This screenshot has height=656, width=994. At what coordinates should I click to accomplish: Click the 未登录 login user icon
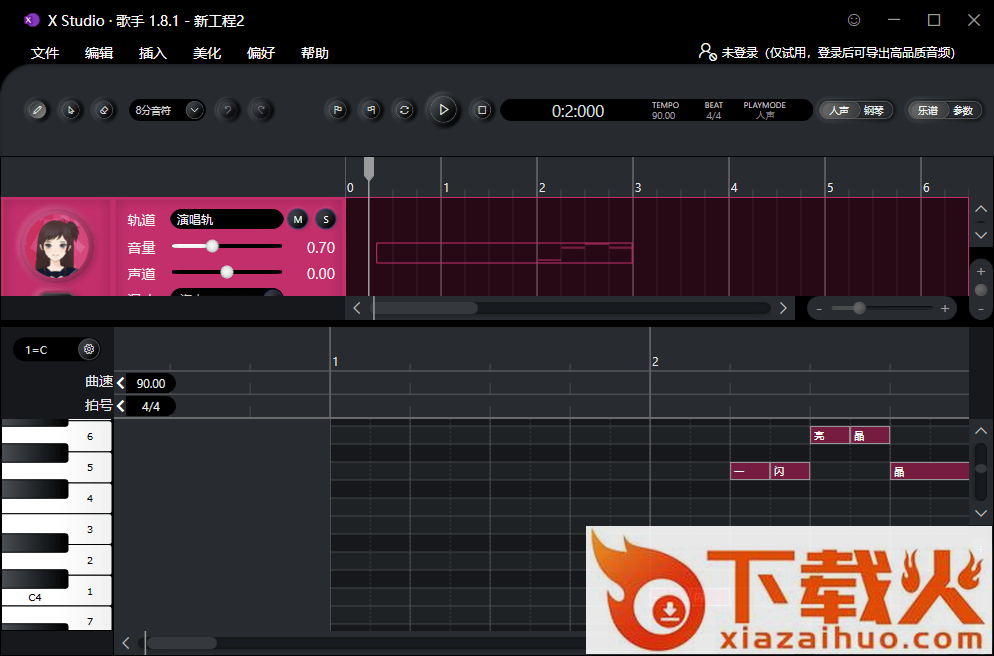(707, 52)
